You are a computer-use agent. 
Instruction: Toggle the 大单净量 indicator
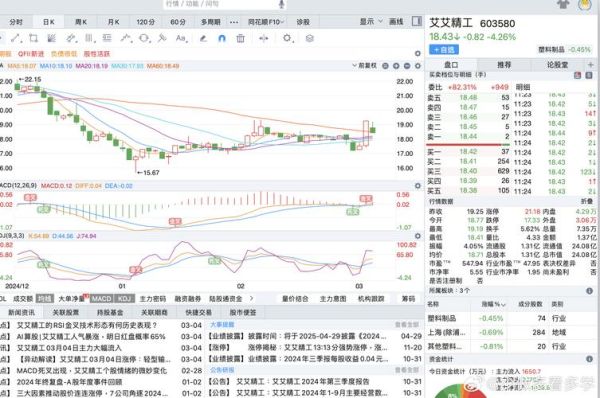click(x=71, y=298)
